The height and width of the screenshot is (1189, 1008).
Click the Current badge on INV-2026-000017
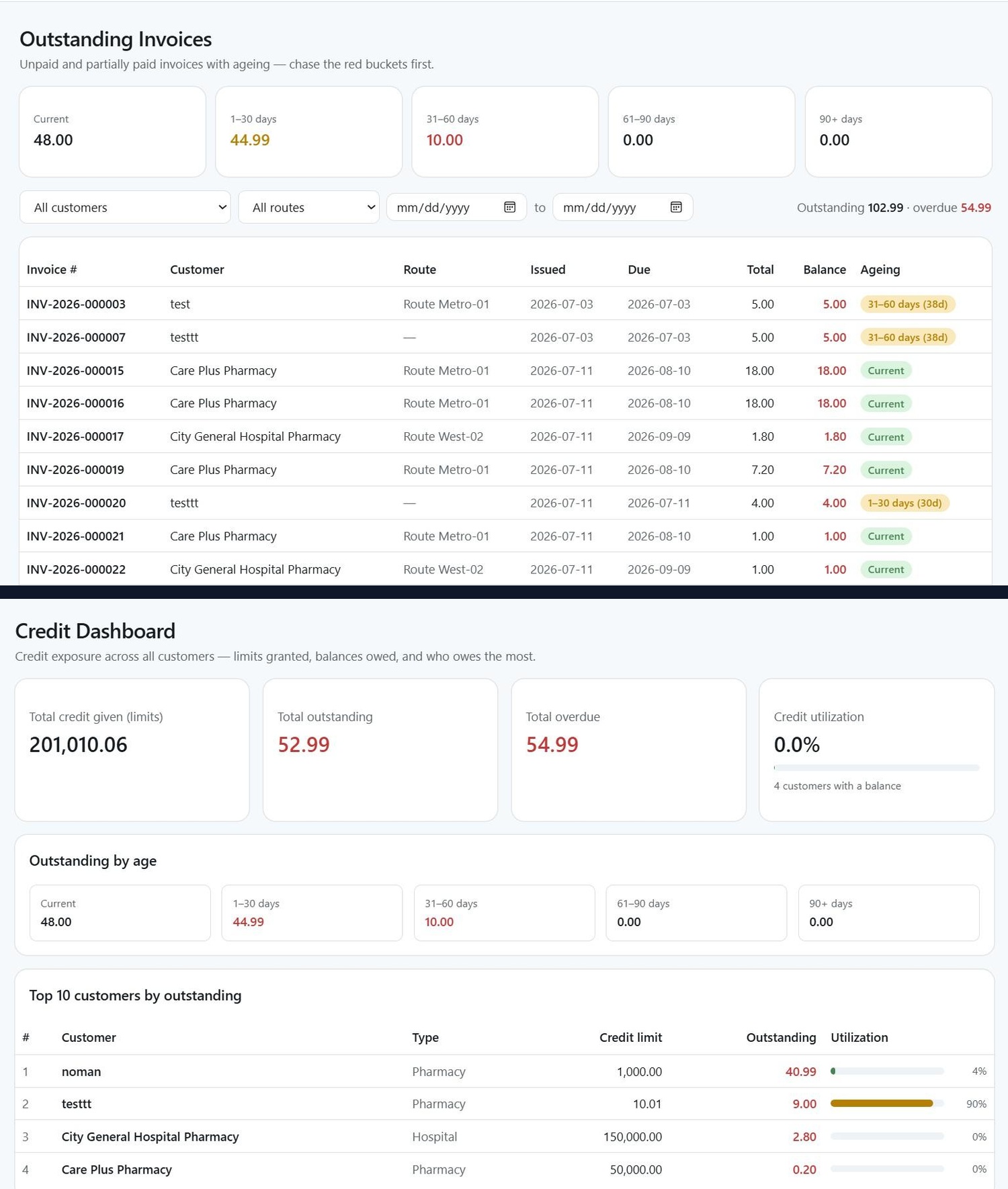pyautogui.click(x=886, y=437)
